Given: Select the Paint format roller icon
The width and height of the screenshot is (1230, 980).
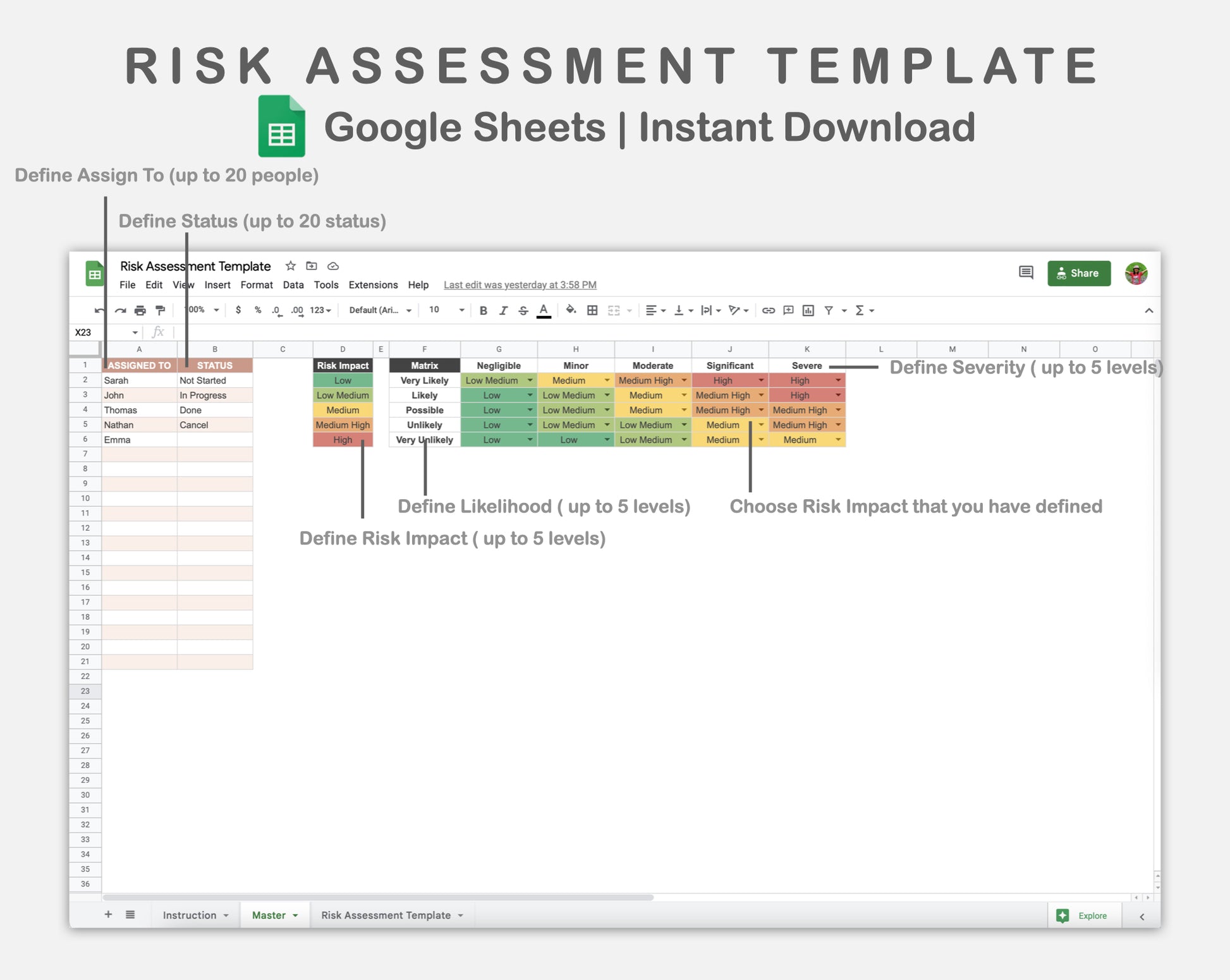Looking at the screenshot, I should pyautogui.click(x=161, y=310).
